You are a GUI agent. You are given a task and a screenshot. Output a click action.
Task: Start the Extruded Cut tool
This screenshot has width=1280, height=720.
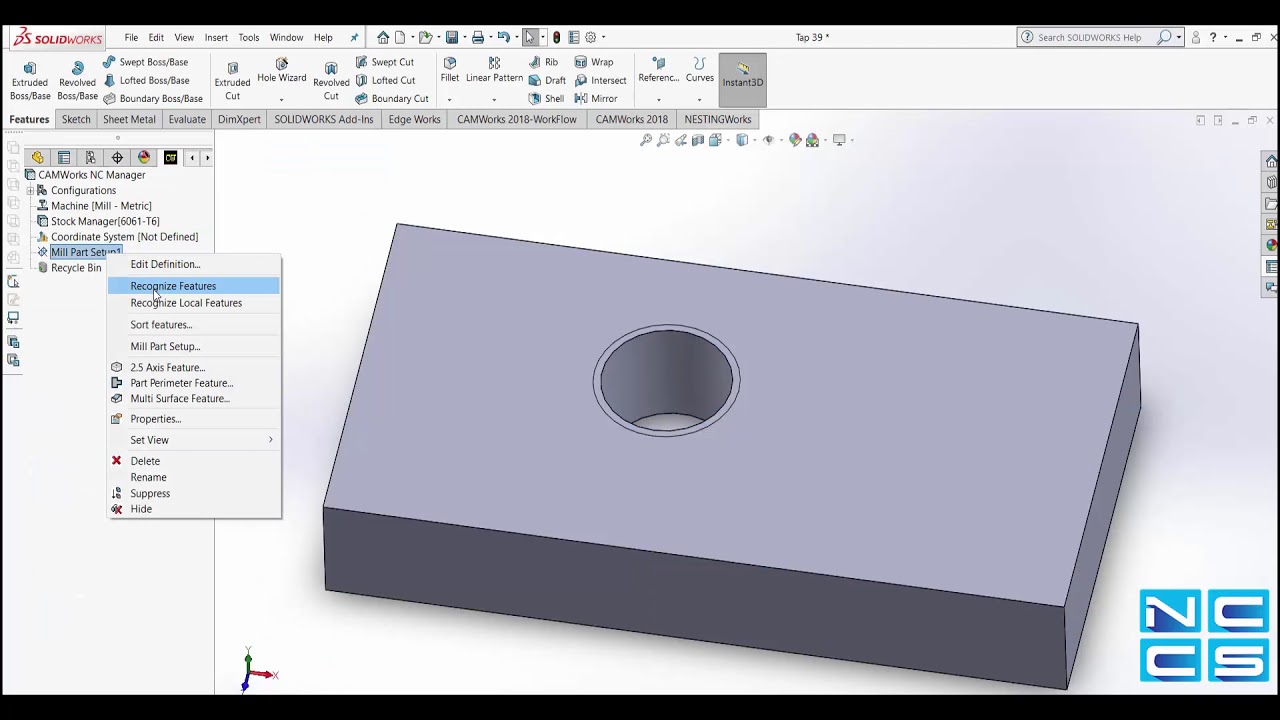pos(232,80)
